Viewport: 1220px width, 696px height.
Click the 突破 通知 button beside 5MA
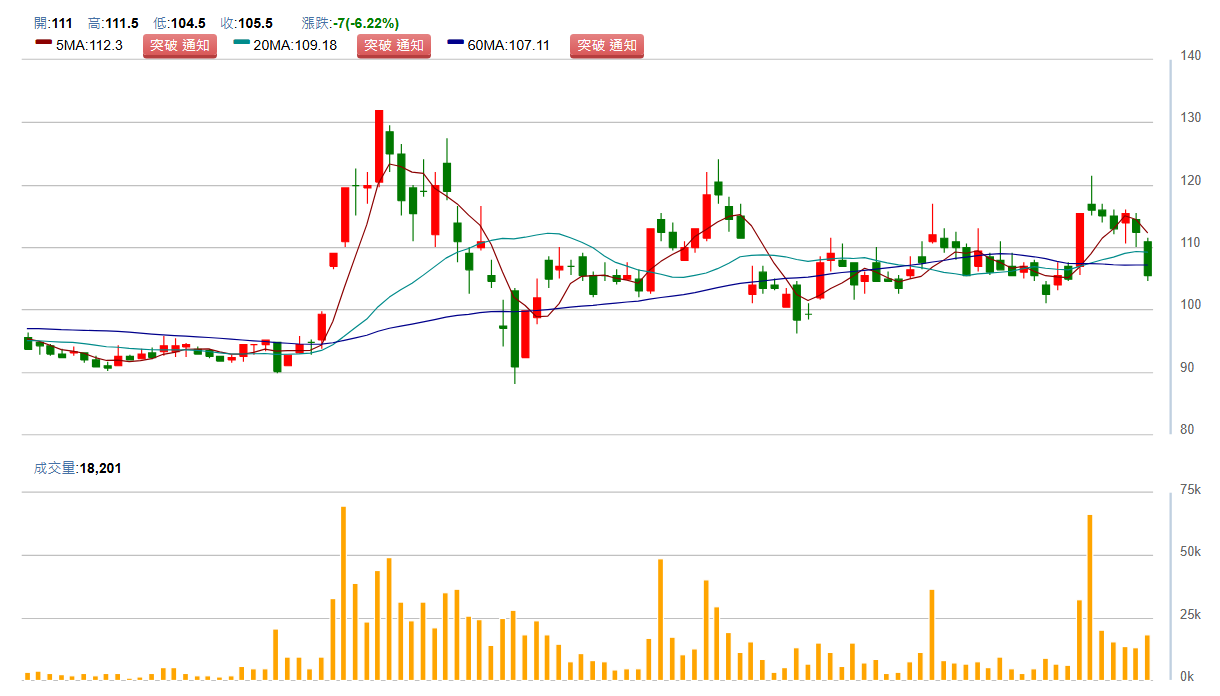[180, 45]
